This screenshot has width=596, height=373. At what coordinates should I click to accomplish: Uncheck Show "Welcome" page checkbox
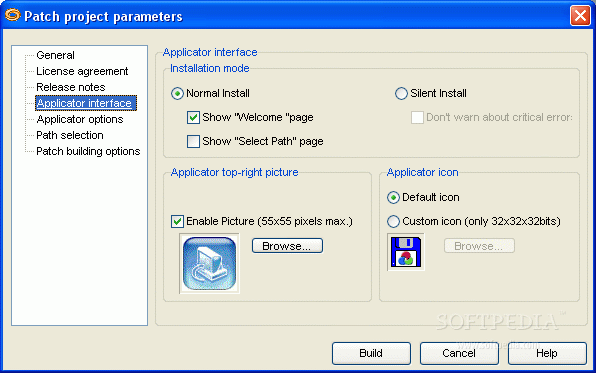tap(193, 117)
